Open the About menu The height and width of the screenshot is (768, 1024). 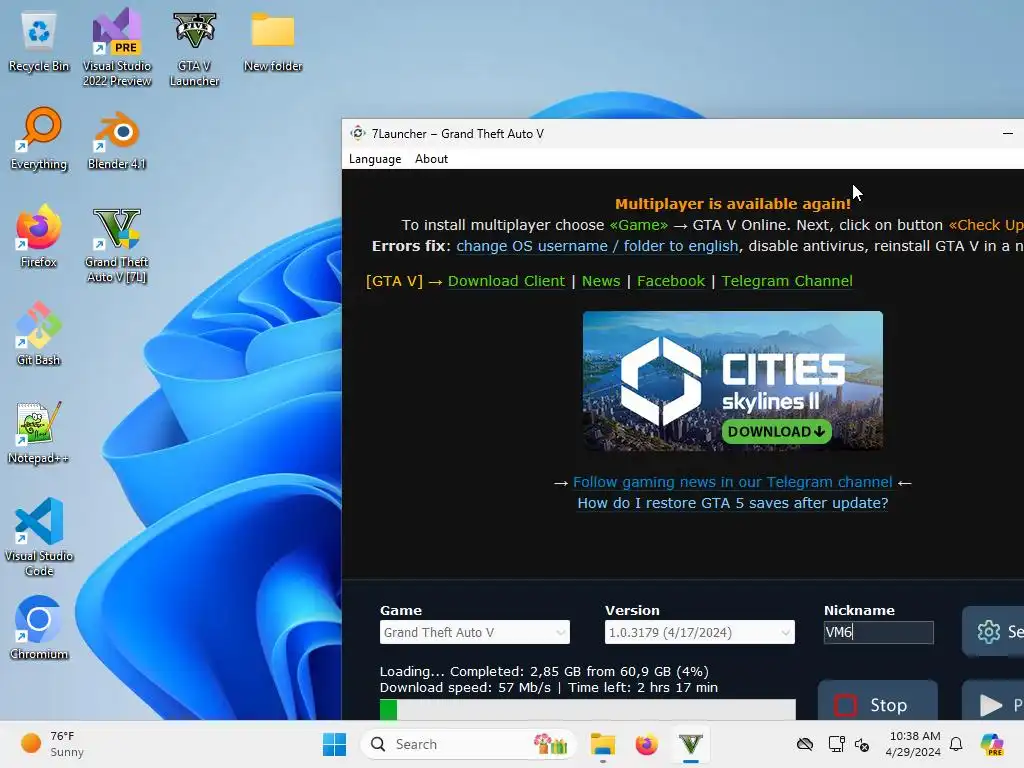coord(431,159)
